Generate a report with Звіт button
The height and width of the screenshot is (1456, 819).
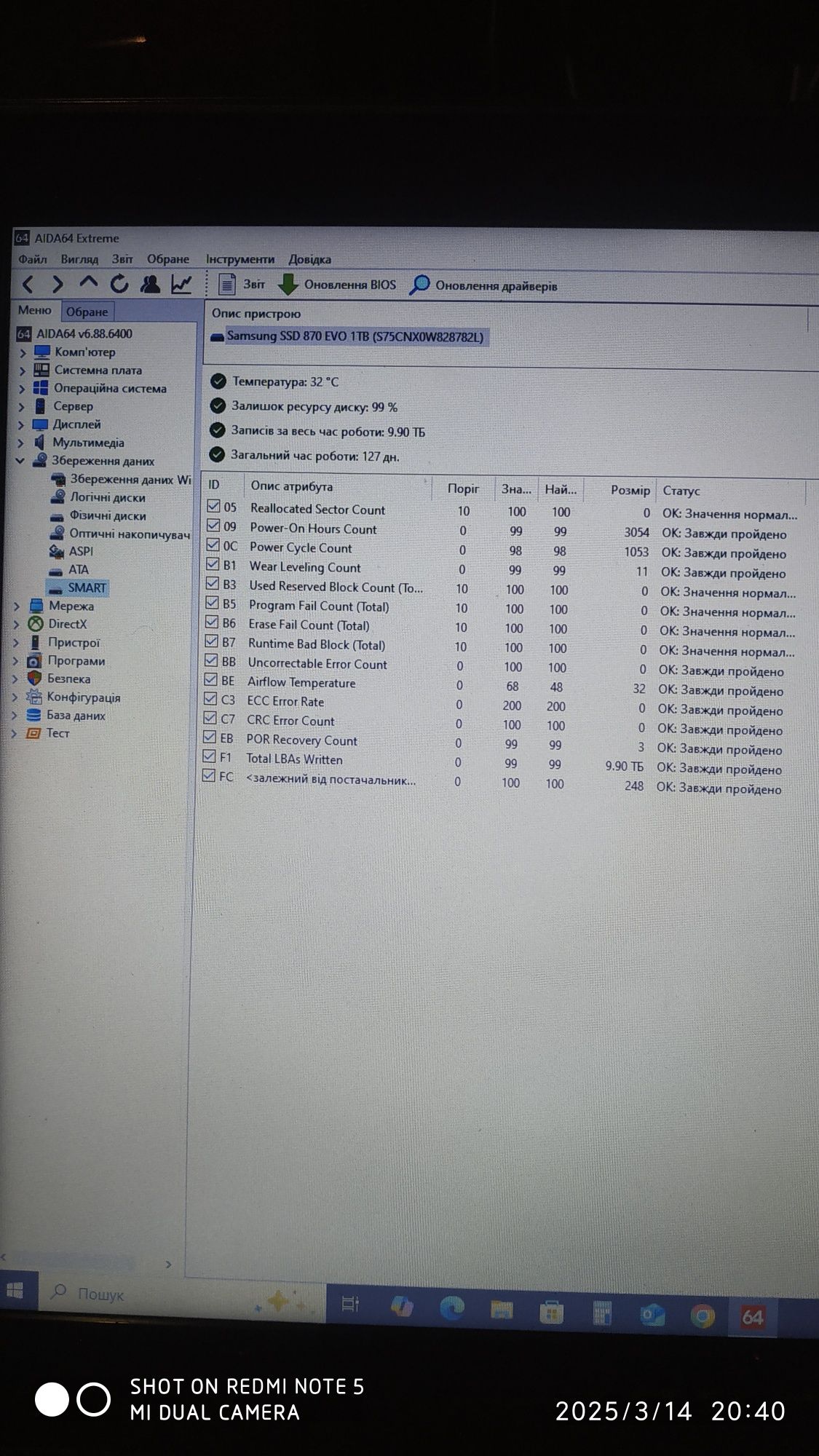(x=242, y=285)
